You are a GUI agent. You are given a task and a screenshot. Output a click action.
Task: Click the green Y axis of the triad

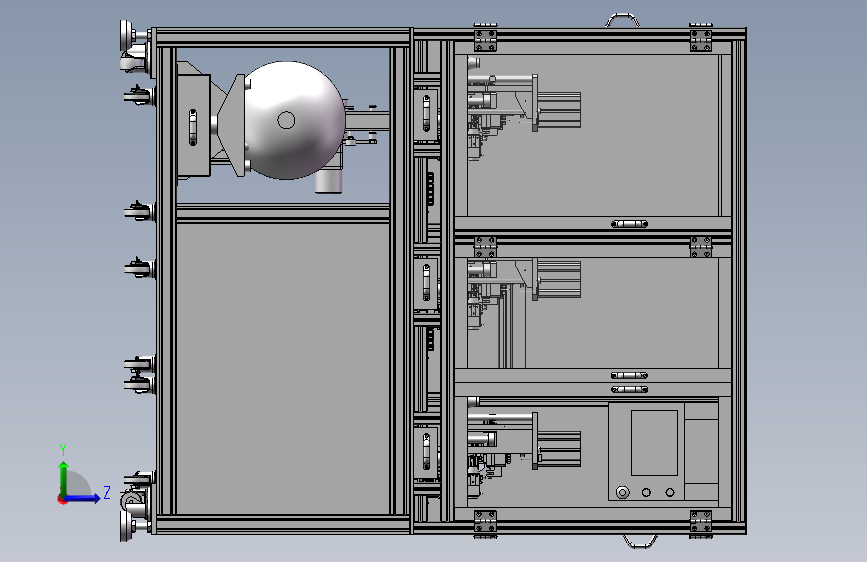(x=64, y=478)
